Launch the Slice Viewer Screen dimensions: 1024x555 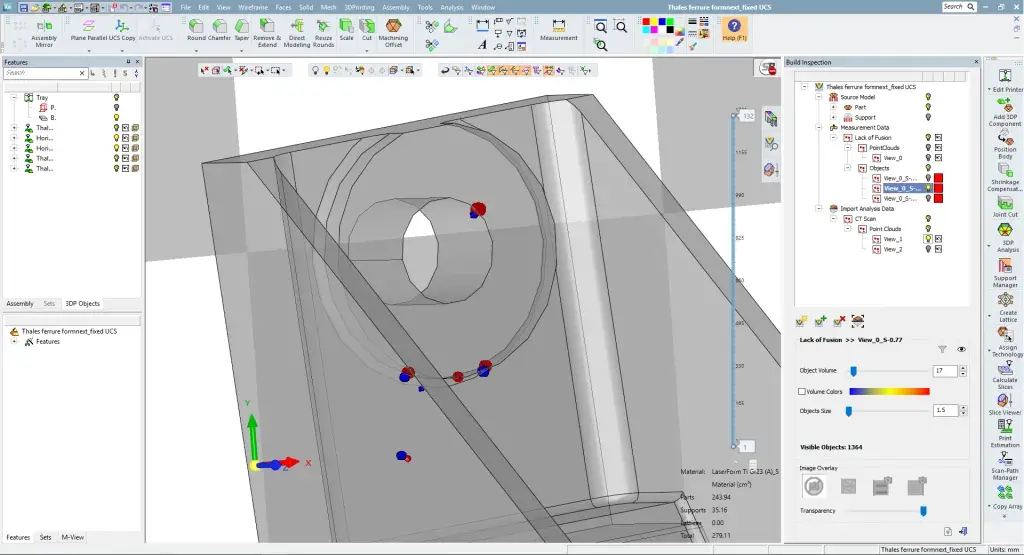click(1005, 400)
